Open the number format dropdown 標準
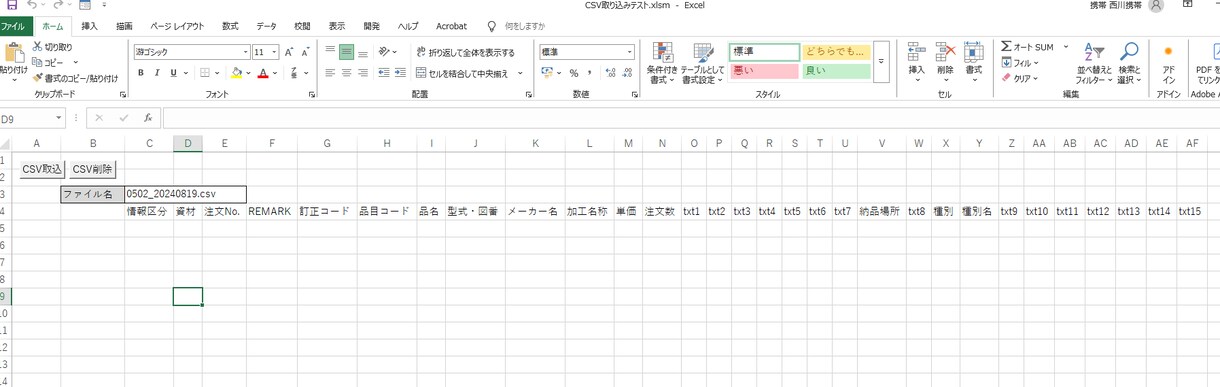This screenshot has width=1220, height=387. [630, 52]
